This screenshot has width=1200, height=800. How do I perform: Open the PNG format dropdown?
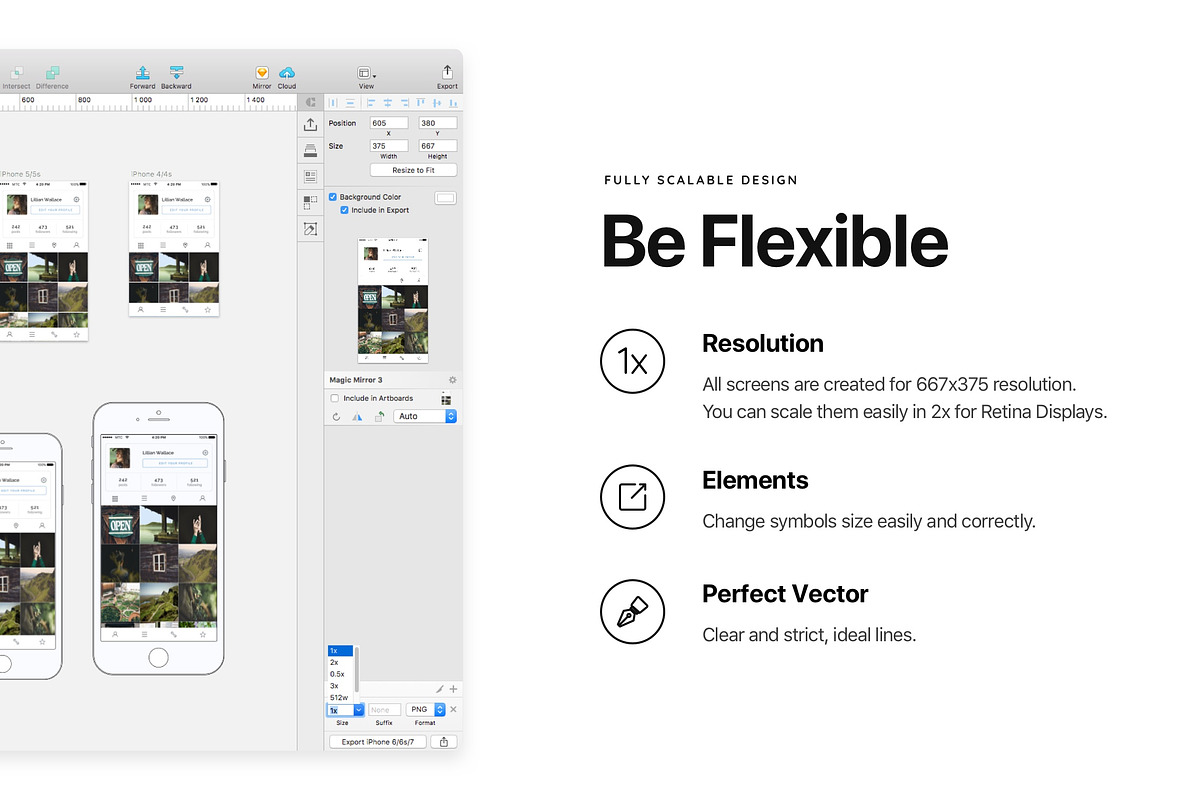pos(424,709)
